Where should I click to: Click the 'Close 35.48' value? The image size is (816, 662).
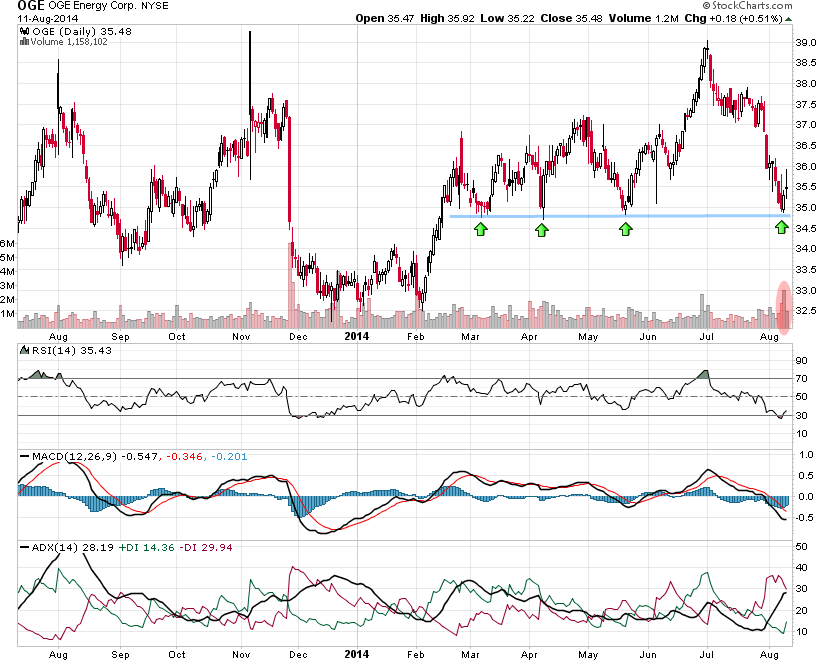(x=571, y=18)
